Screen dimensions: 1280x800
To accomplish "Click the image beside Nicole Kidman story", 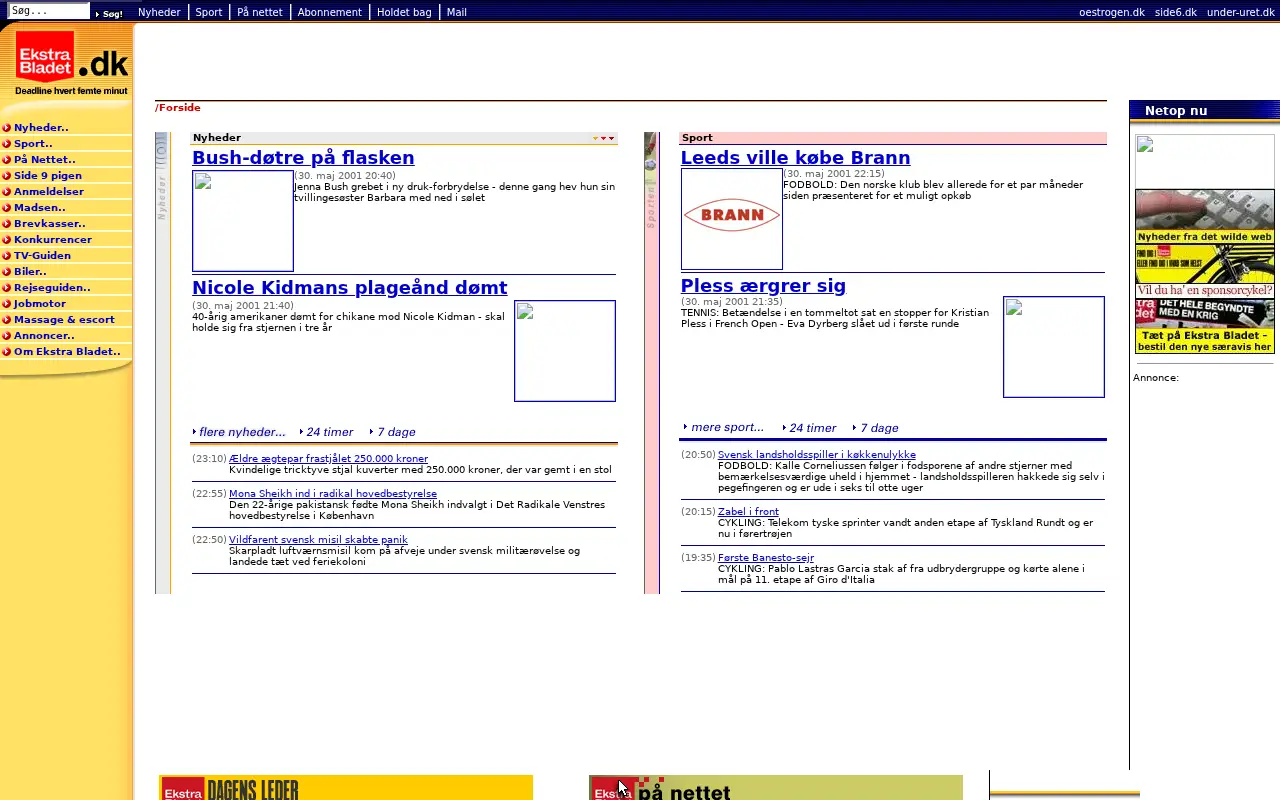I will (x=565, y=351).
